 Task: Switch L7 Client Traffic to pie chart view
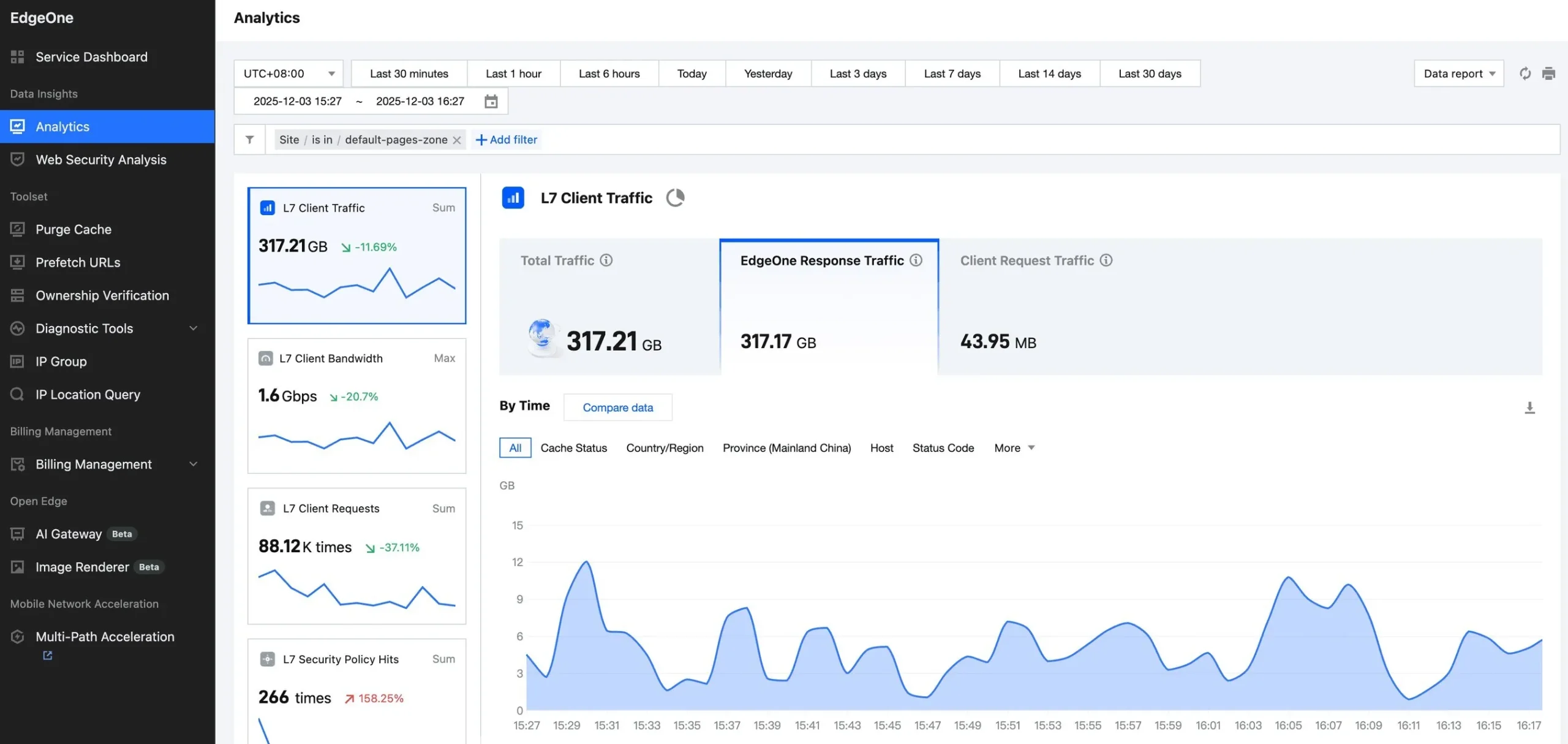tap(676, 197)
